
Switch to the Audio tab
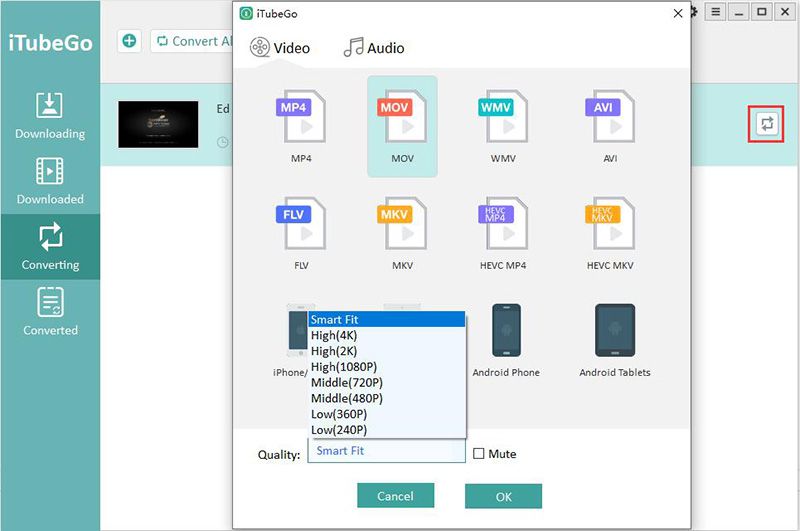(x=374, y=48)
